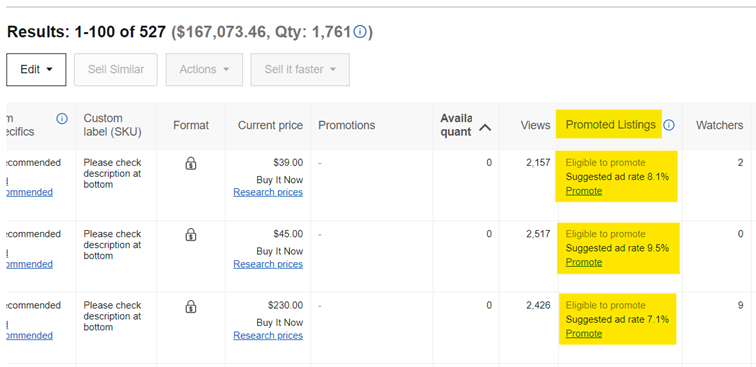Open Research prices for the $39.00 listing

click(268, 192)
